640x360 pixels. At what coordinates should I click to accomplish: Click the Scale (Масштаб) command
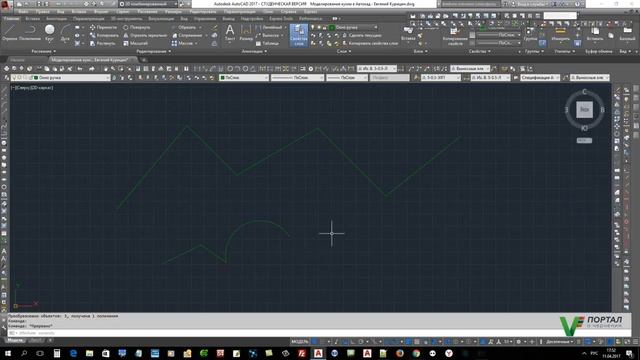[135, 43]
